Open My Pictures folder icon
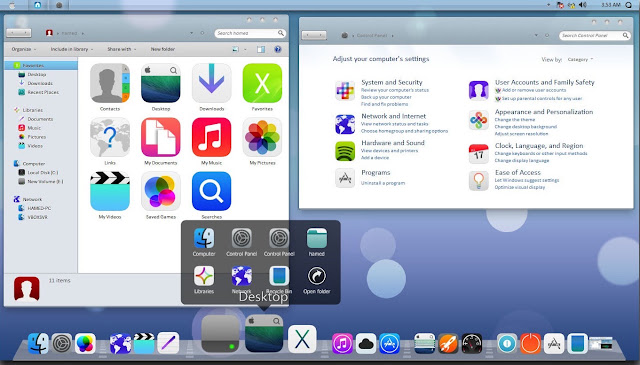 [262, 137]
